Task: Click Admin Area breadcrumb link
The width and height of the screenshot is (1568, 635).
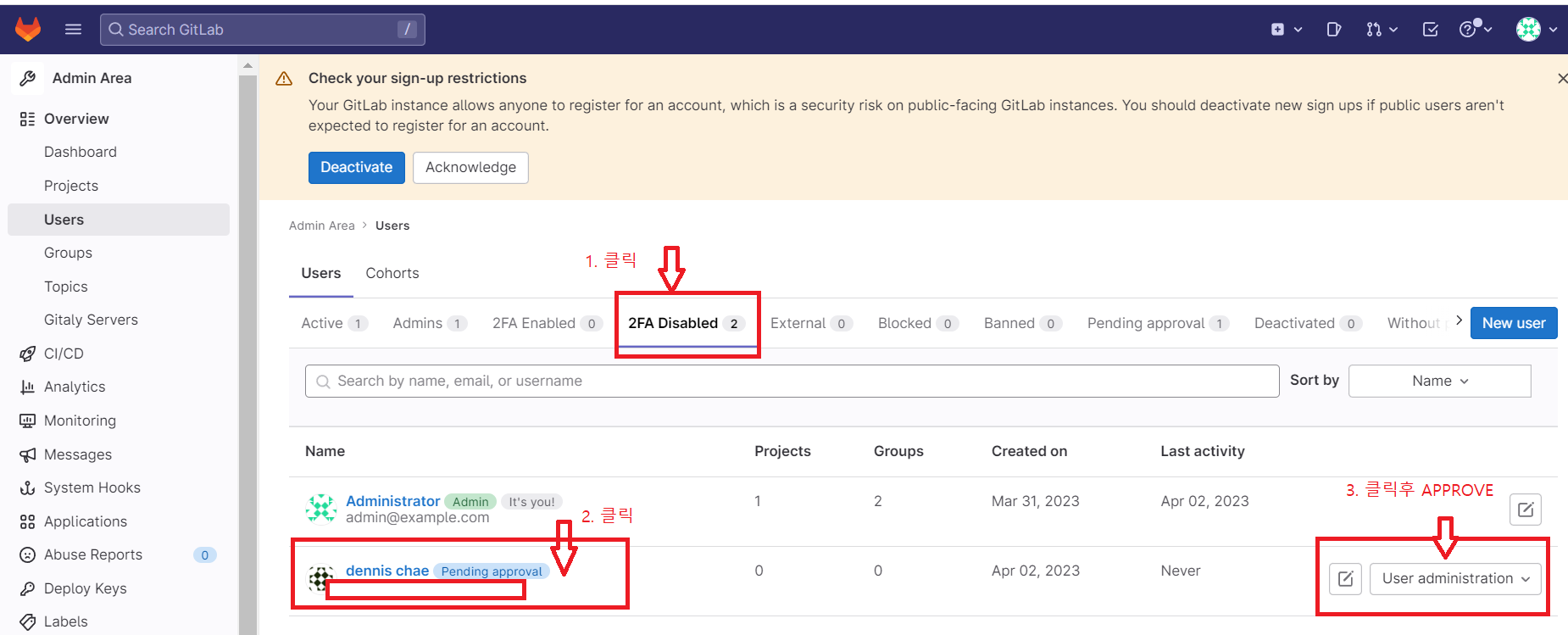Action: tap(321, 226)
